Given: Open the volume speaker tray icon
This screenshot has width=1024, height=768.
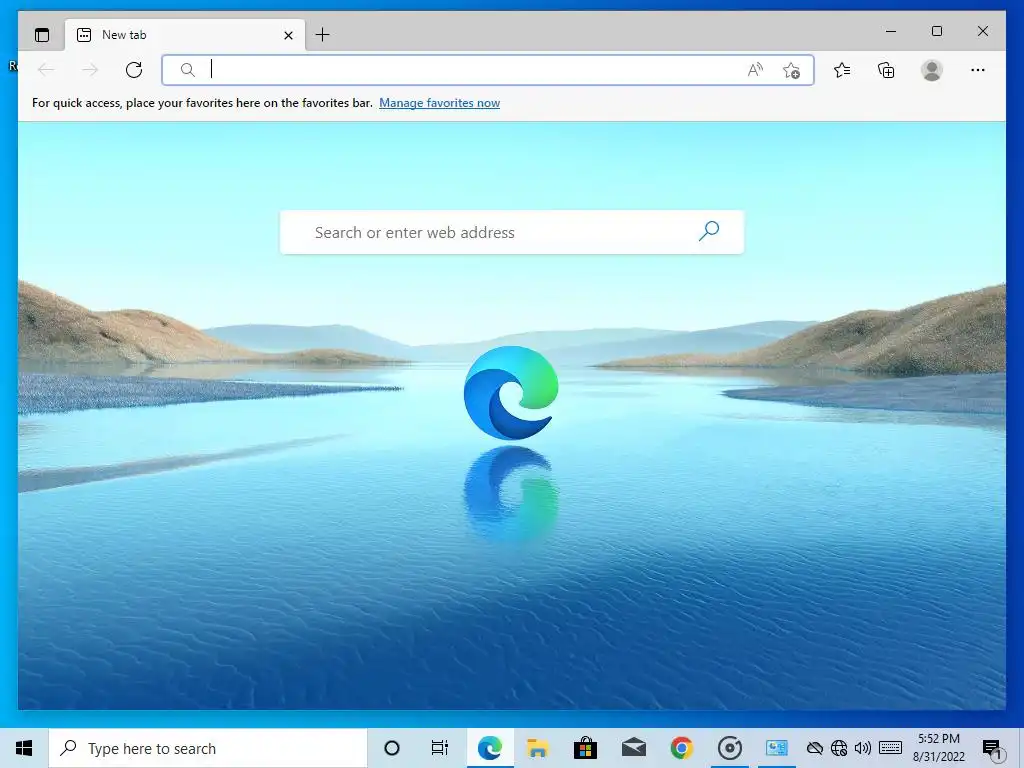Looking at the screenshot, I should tap(863, 748).
